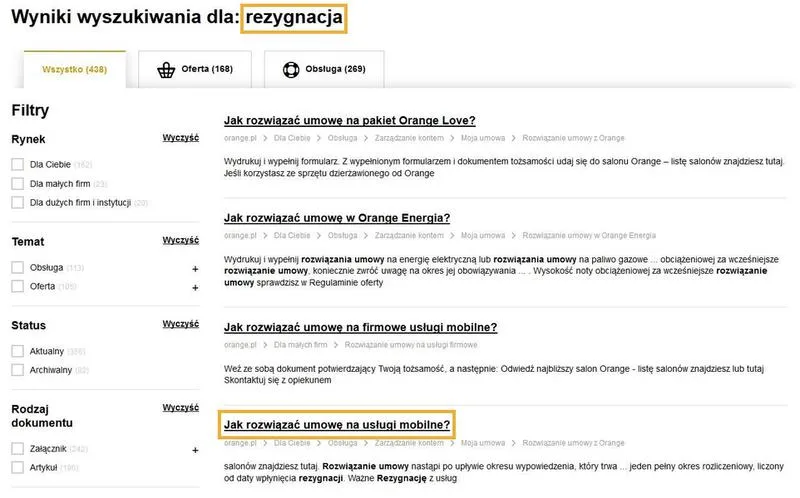This screenshot has width=800, height=498.
Task: Open the Obsługa (269) tab
Action: click(x=324, y=69)
